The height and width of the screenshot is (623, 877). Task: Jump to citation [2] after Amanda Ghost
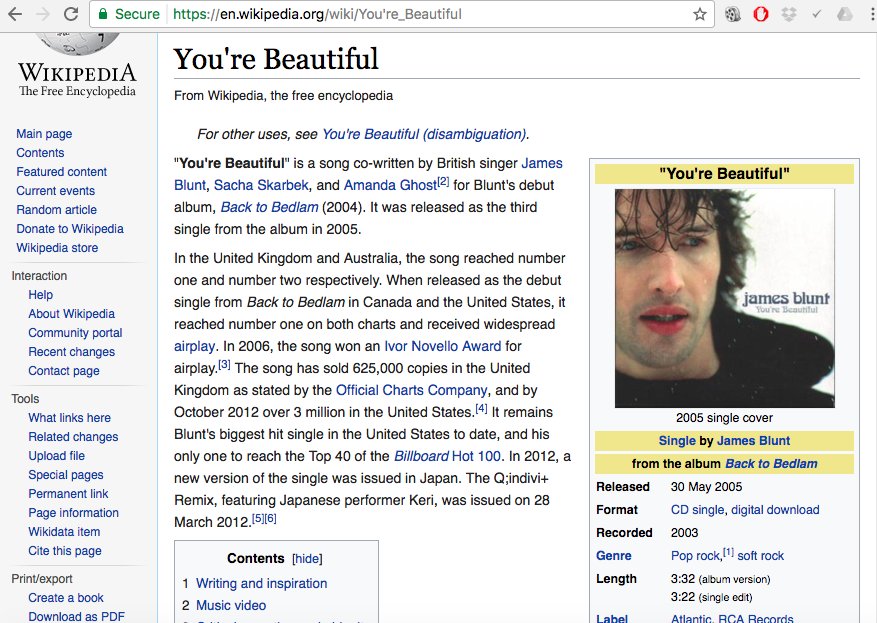click(x=443, y=181)
